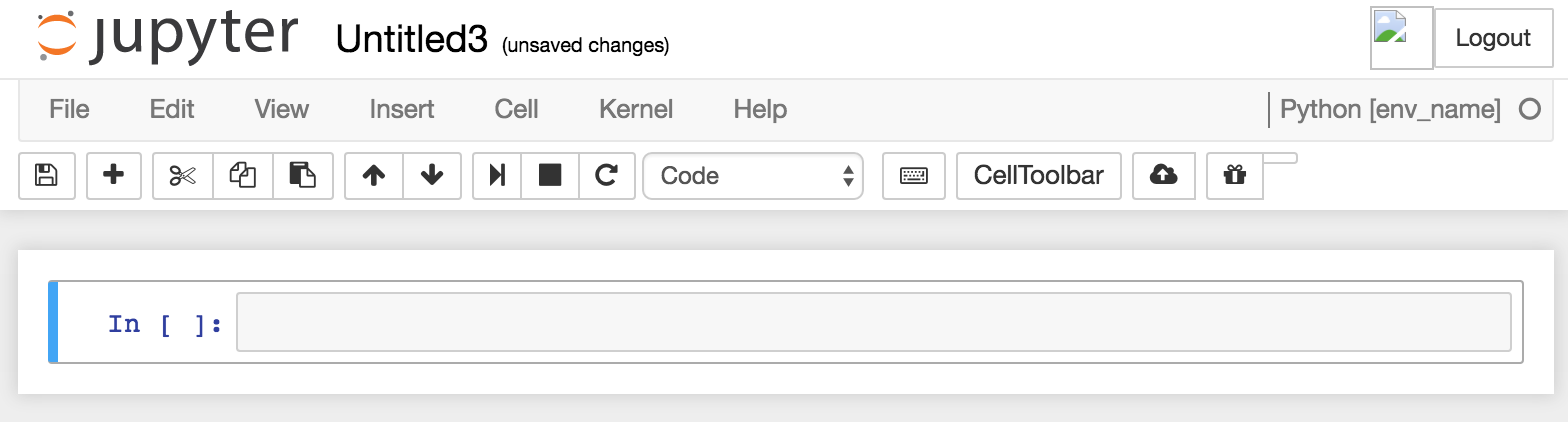
Task: Click inside the empty code cell input
Action: coord(874,322)
